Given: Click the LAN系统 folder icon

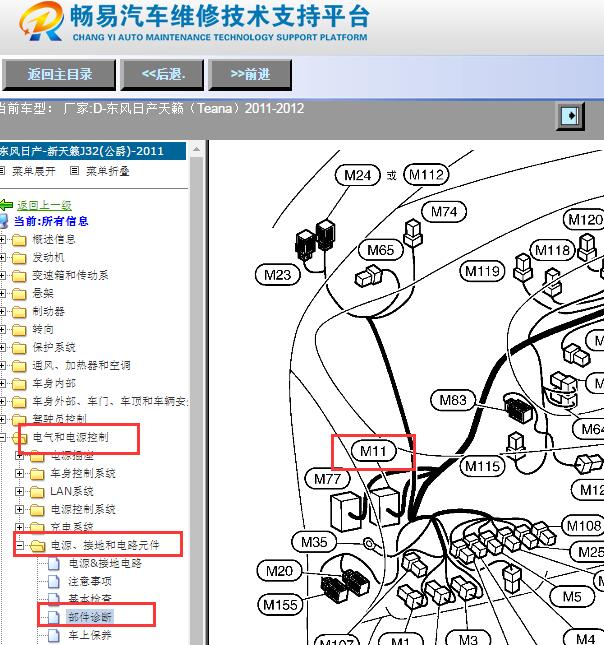Looking at the screenshot, I should click(37, 492).
